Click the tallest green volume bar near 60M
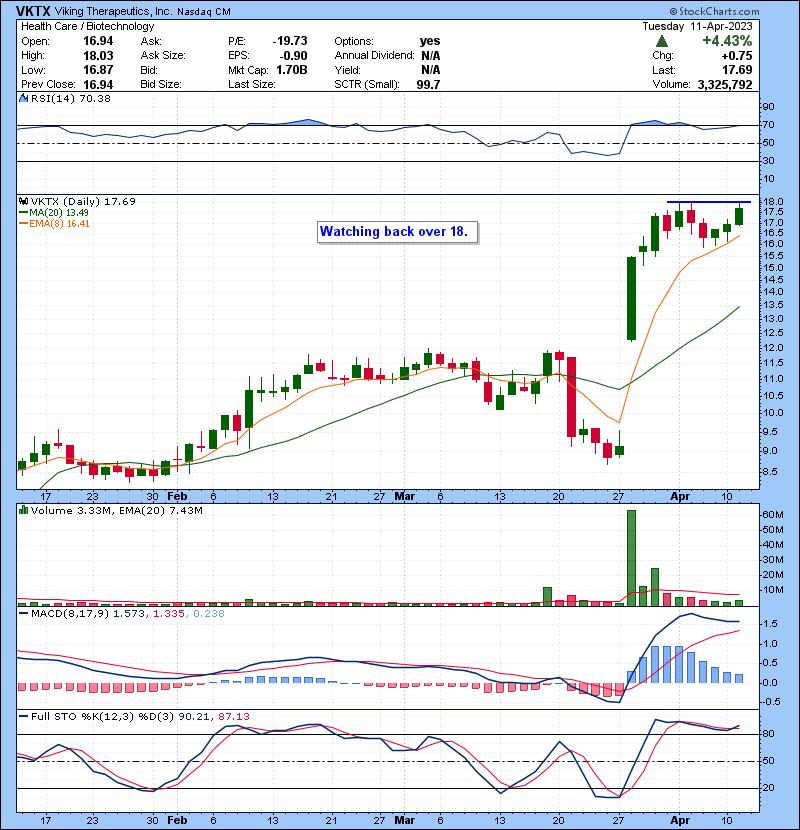800x830 pixels. tap(631, 558)
